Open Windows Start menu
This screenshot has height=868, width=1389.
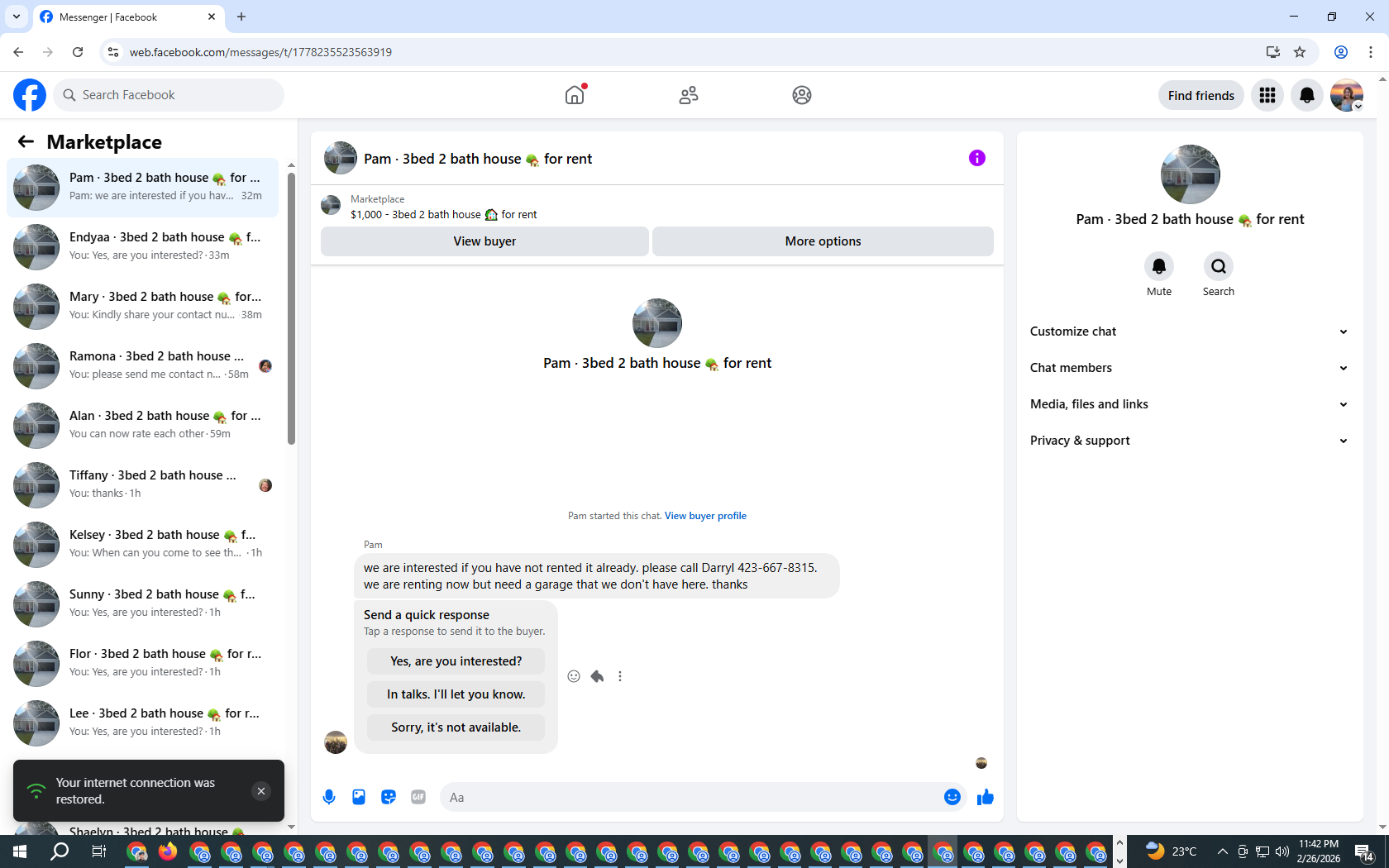pyautogui.click(x=20, y=851)
